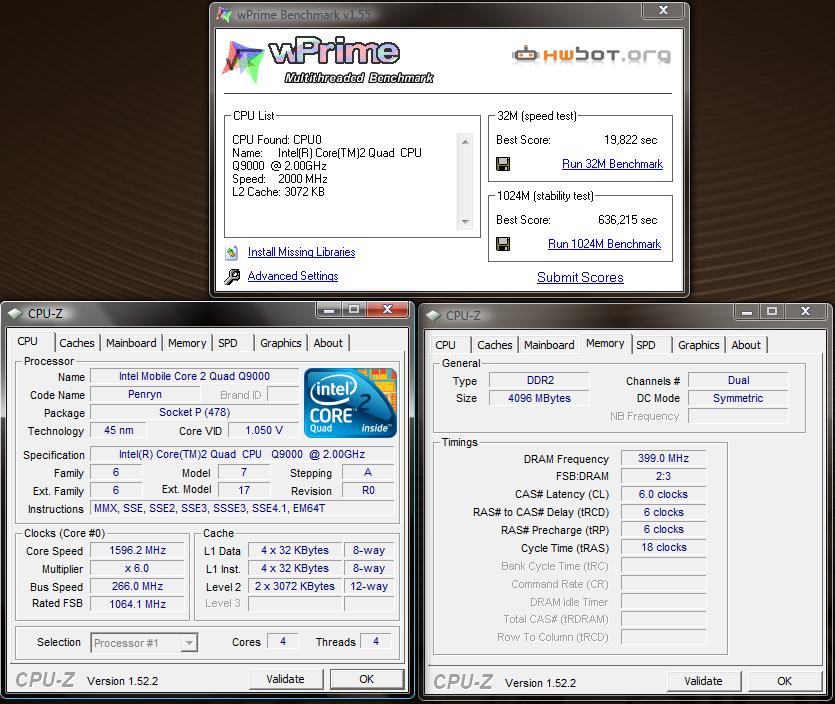This screenshot has width=835, height=704.
Task: Click the Rated FSB value 1064.1 MHz
Action: point(137,604)
